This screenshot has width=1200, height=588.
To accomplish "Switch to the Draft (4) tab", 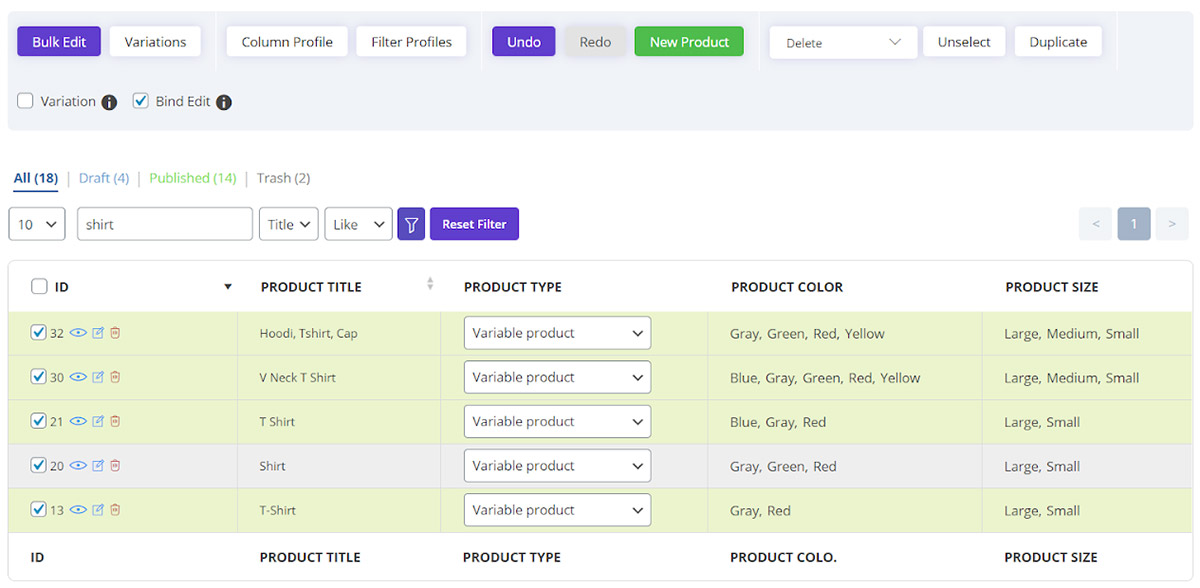I will 104,178.
